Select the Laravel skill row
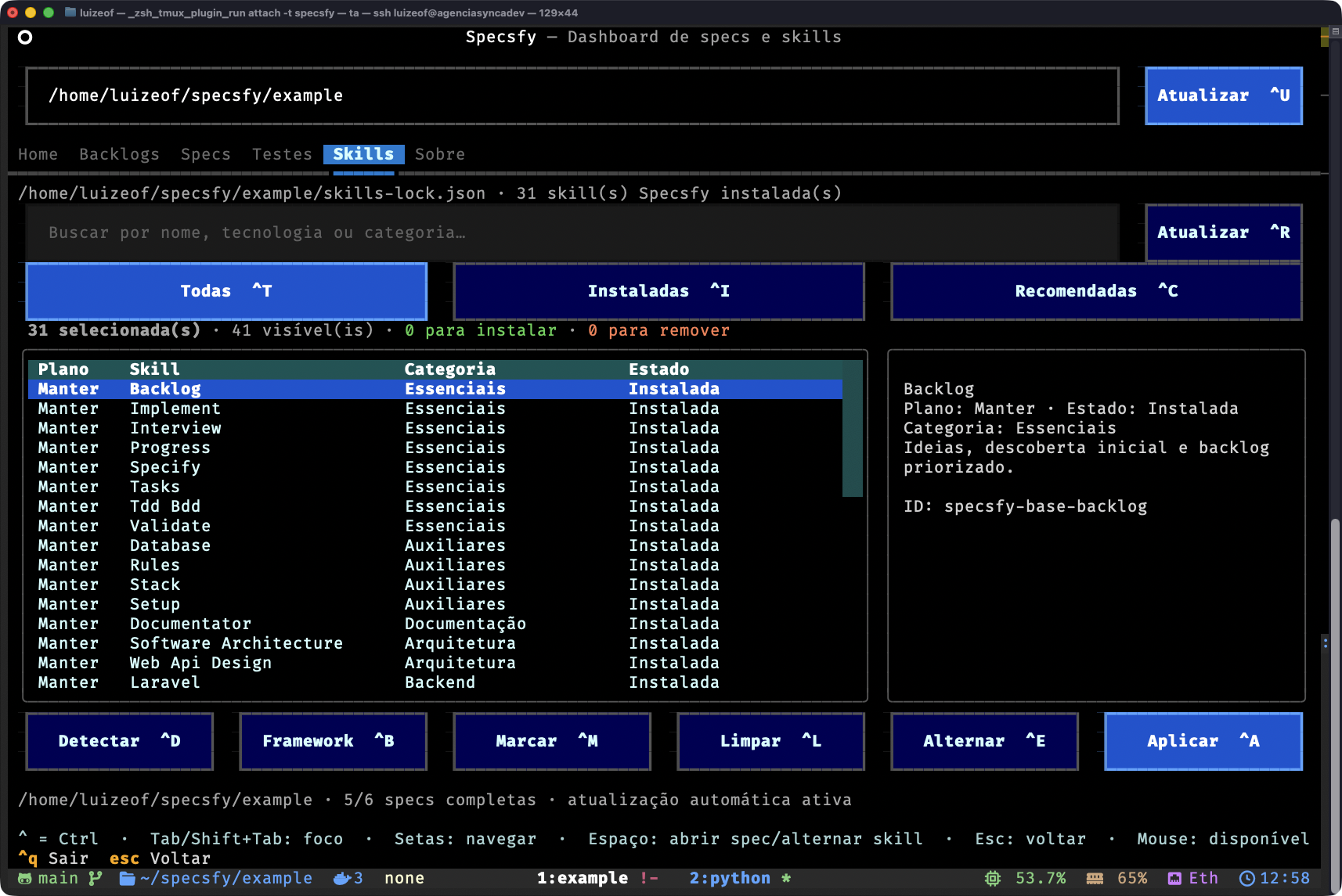This screenshot has height=896, width=1342. (435, 682)
